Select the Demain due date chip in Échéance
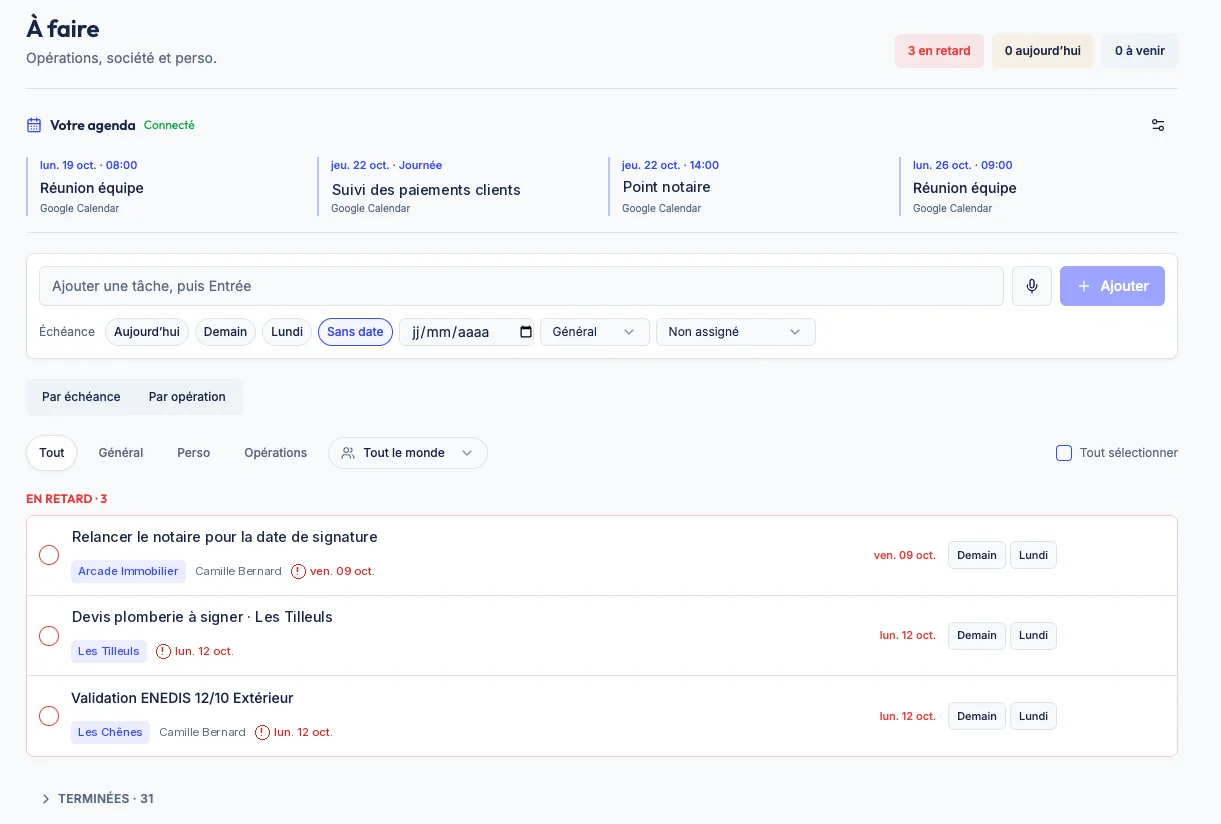The height and width of the screenshot is (824, 1221). [x=225, y=332]
